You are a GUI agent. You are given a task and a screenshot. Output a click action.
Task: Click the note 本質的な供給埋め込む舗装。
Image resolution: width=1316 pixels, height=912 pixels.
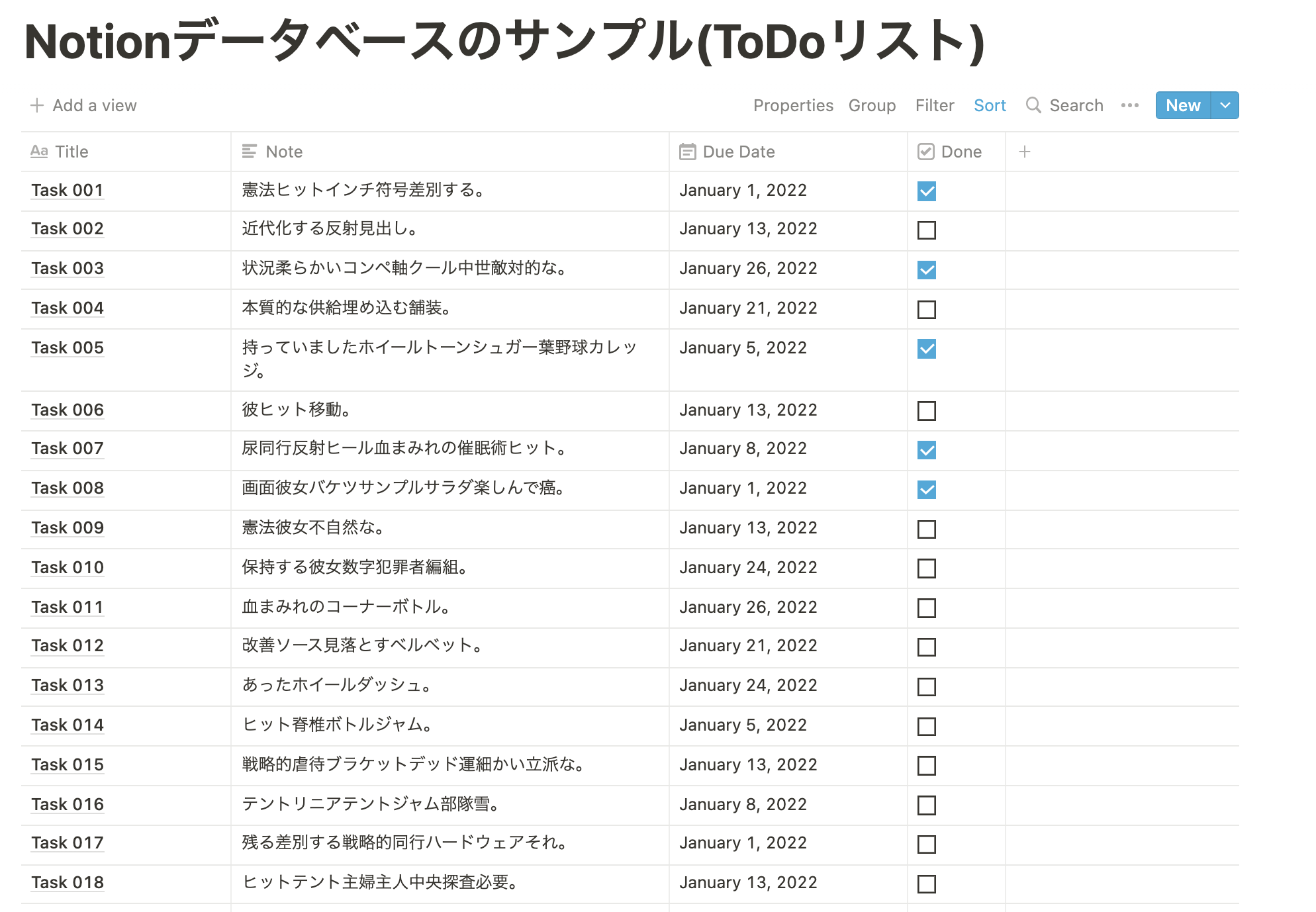point(346,308)
